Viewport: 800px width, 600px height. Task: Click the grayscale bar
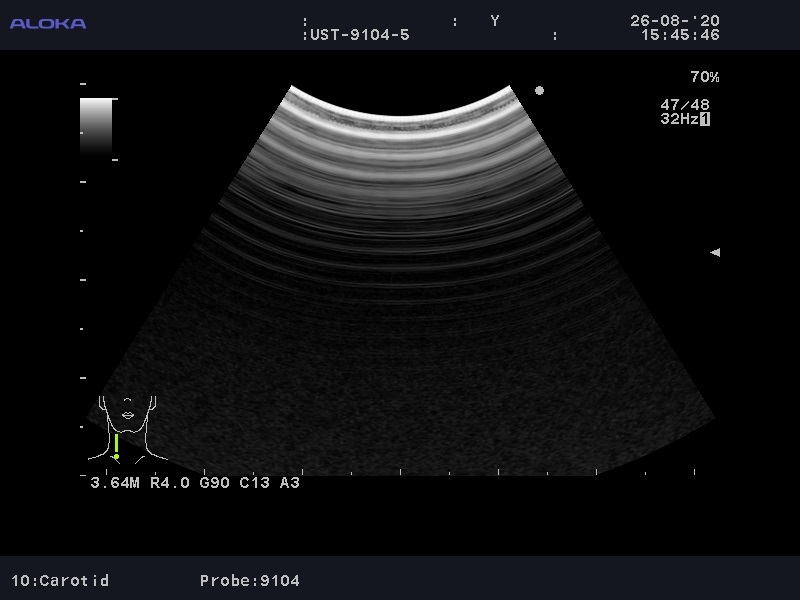click(96, 126)
